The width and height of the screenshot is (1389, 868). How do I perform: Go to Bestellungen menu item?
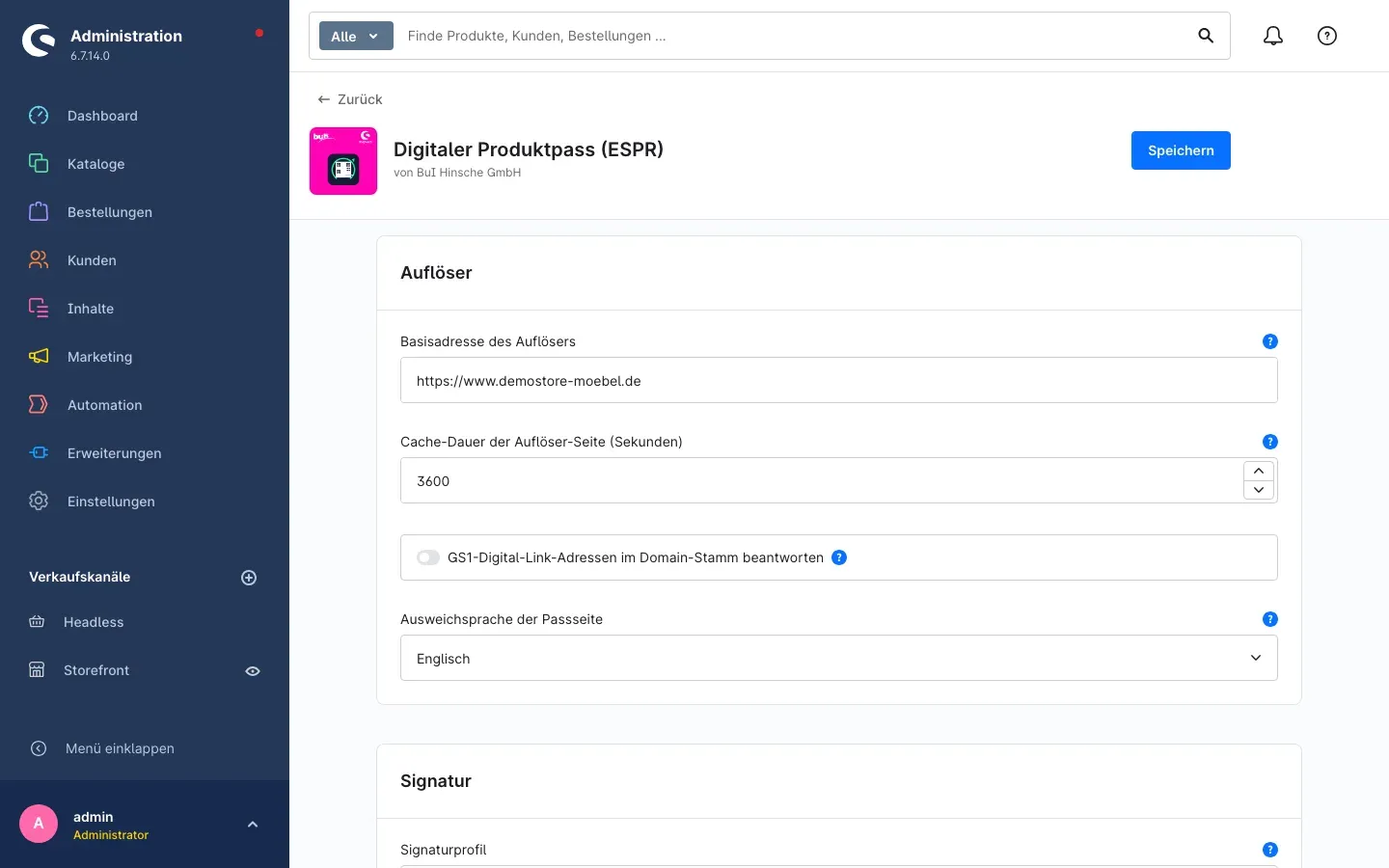pos(110,212)
